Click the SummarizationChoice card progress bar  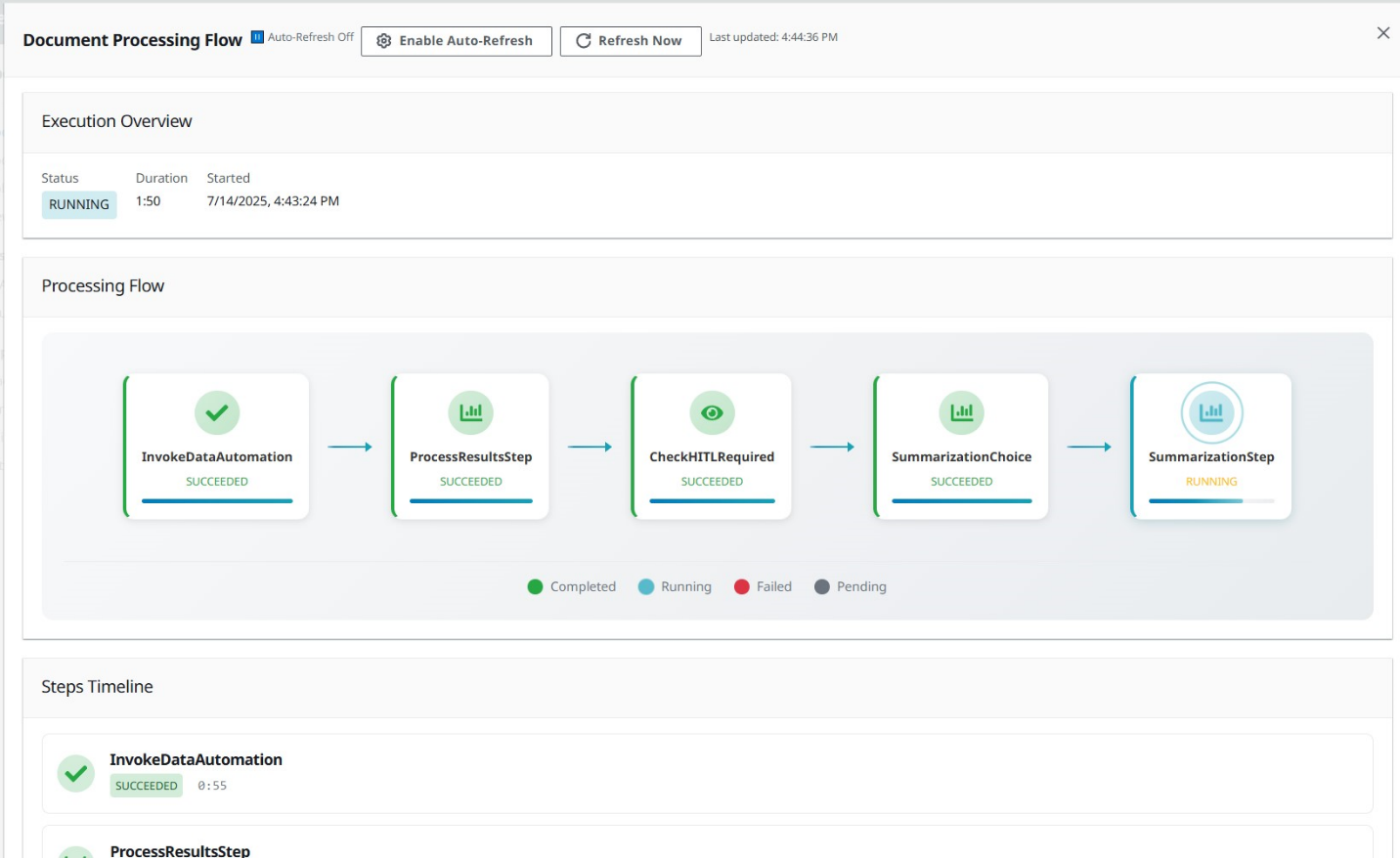(x=962, y=501)
